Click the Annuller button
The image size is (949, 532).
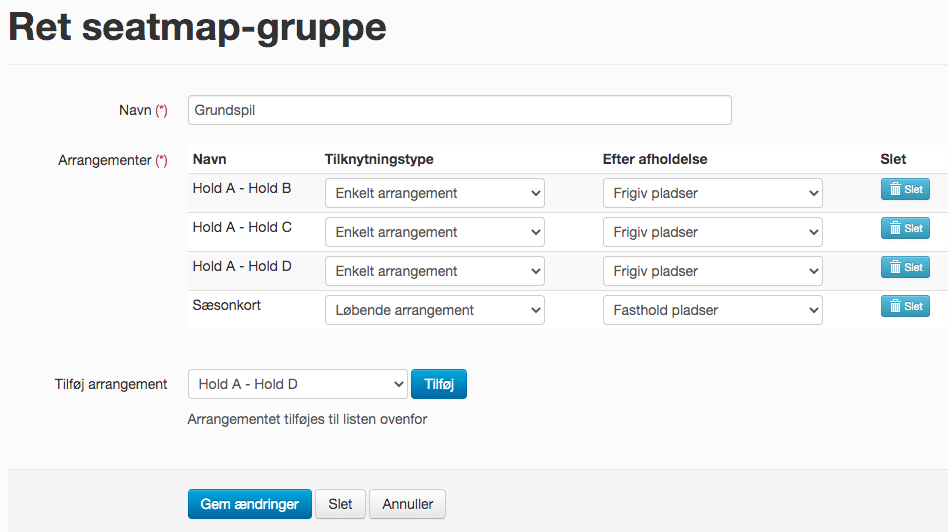point(407,504)
